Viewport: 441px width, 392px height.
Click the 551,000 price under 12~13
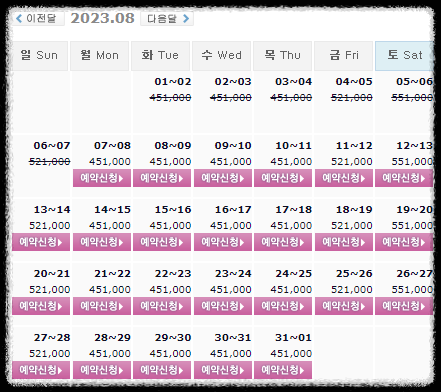click(x=412, y=161)
